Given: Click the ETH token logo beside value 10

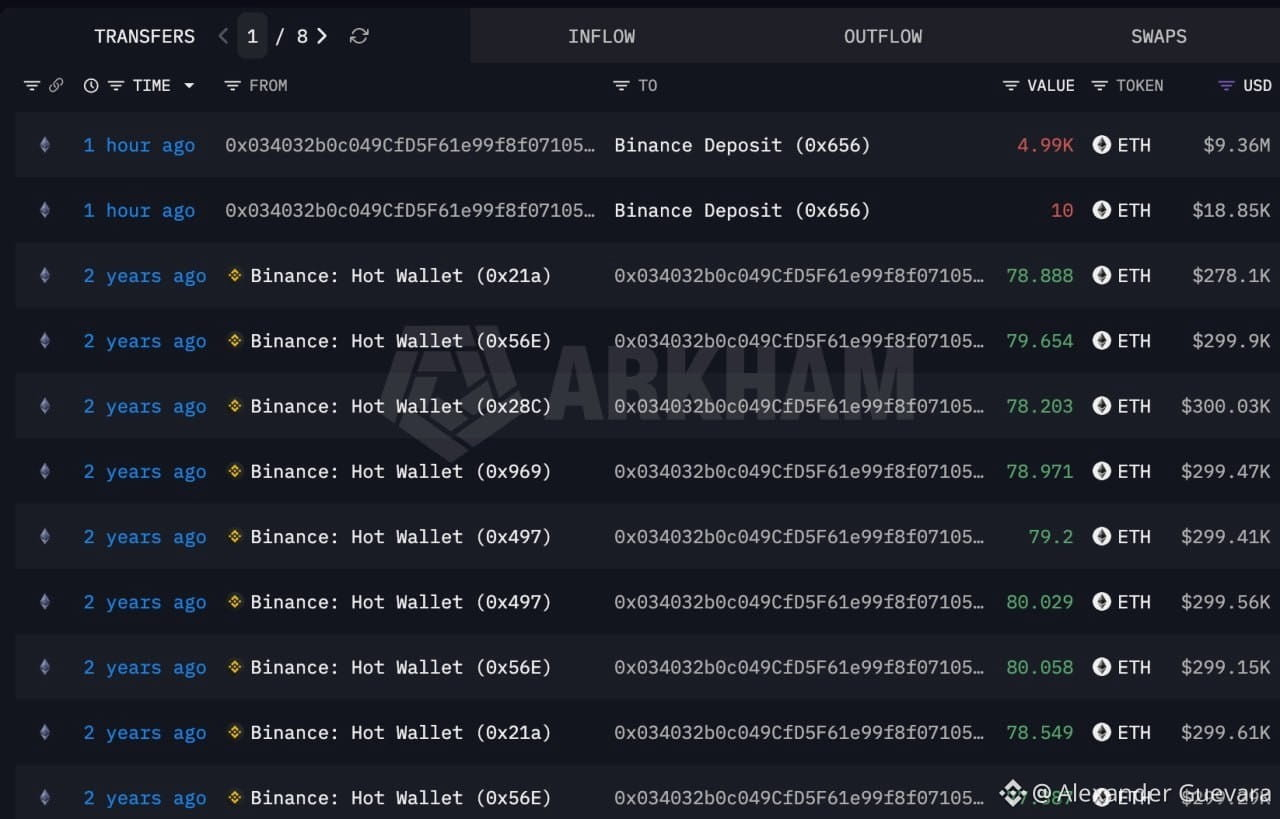Looking at the screenshot, I should point(1101,210).
